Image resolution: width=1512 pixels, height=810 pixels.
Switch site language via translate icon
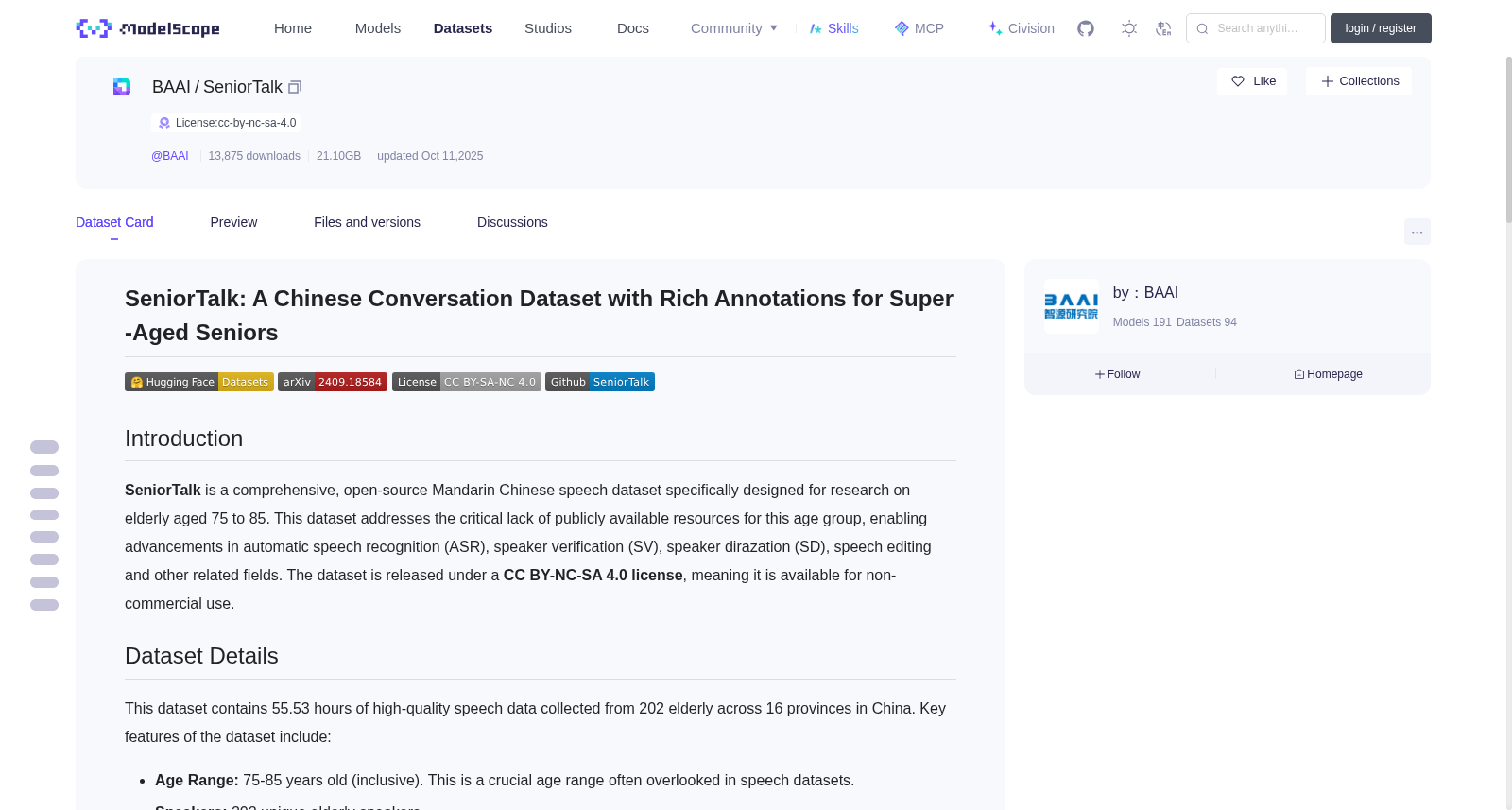(x=1163, y=28)
